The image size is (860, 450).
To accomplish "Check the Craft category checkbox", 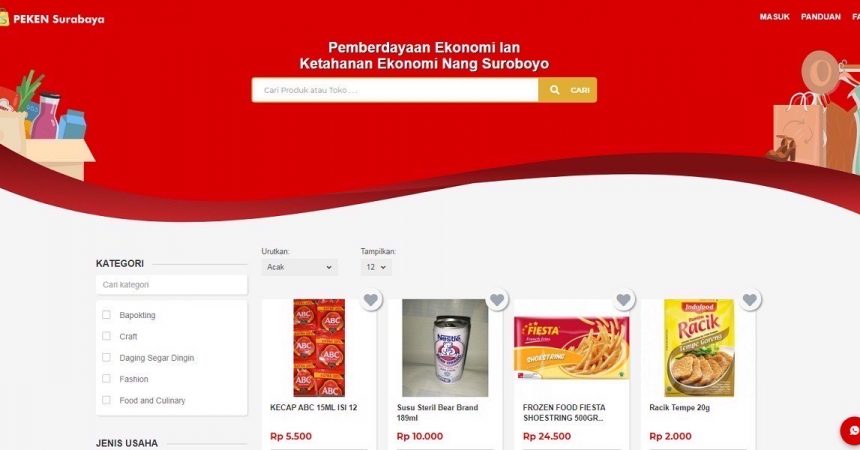I will tap(106, 336).
